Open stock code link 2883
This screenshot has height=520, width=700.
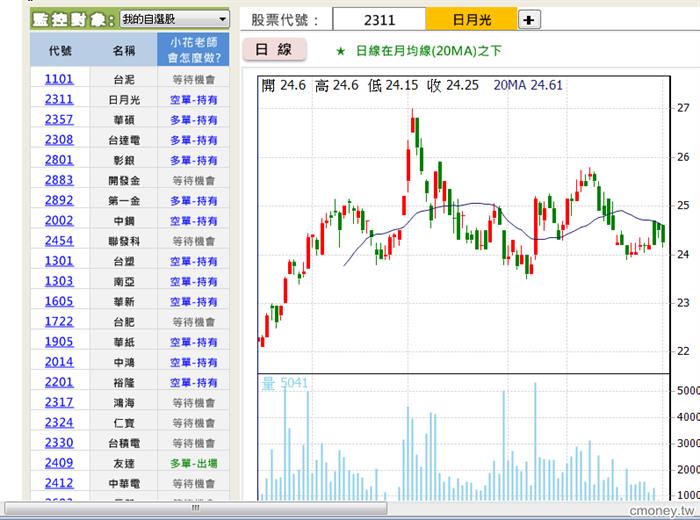(59, 180)
